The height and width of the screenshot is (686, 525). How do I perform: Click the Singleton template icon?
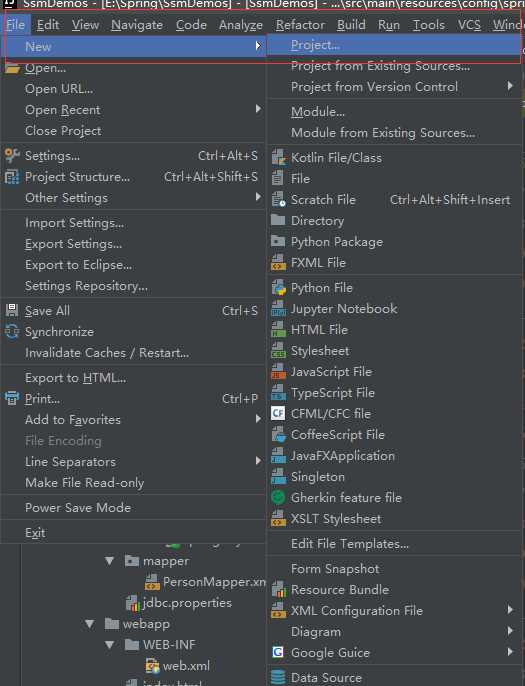(278, 476)
